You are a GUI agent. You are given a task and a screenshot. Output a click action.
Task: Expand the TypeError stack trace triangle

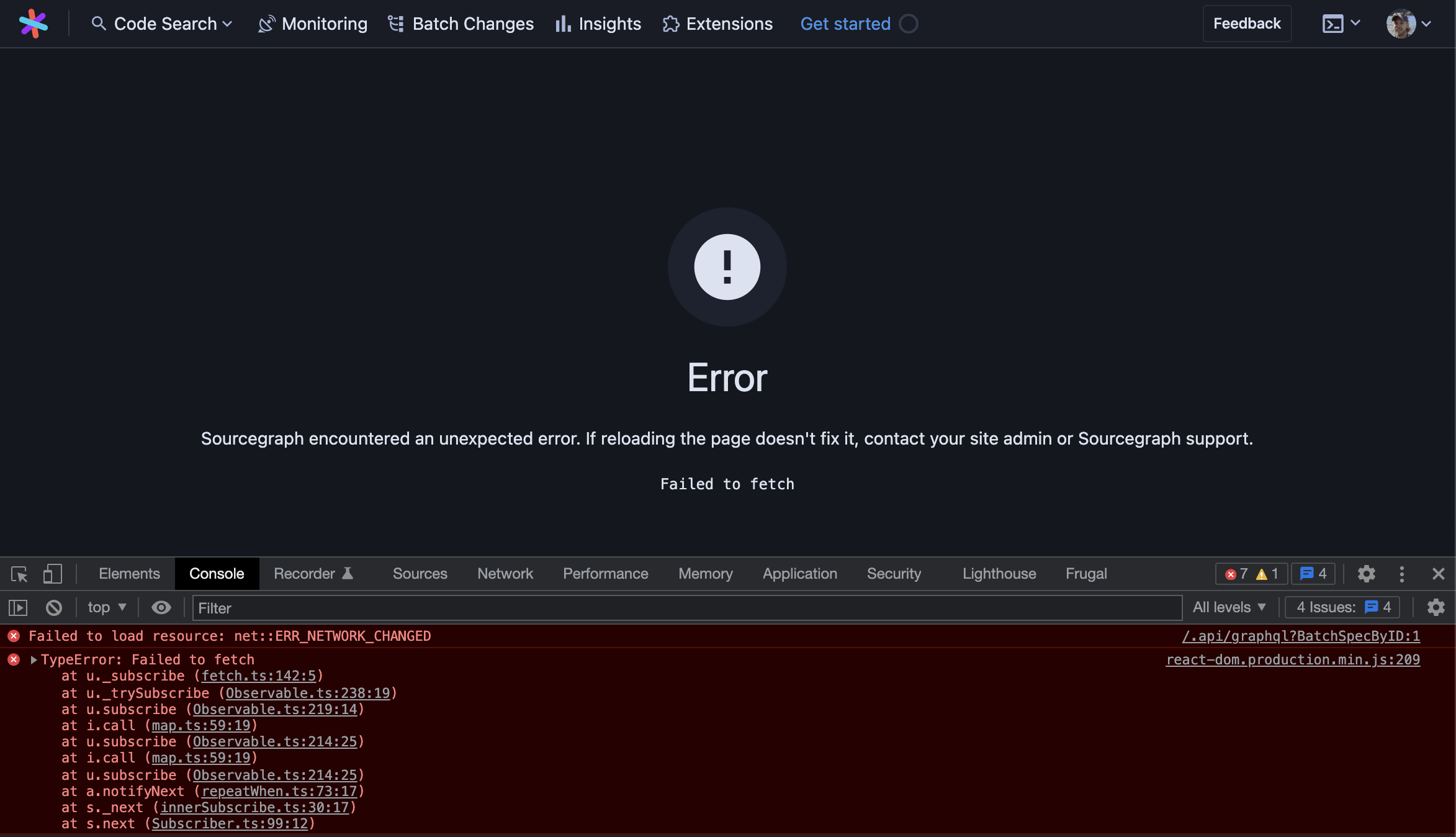[x=34, y=659]
